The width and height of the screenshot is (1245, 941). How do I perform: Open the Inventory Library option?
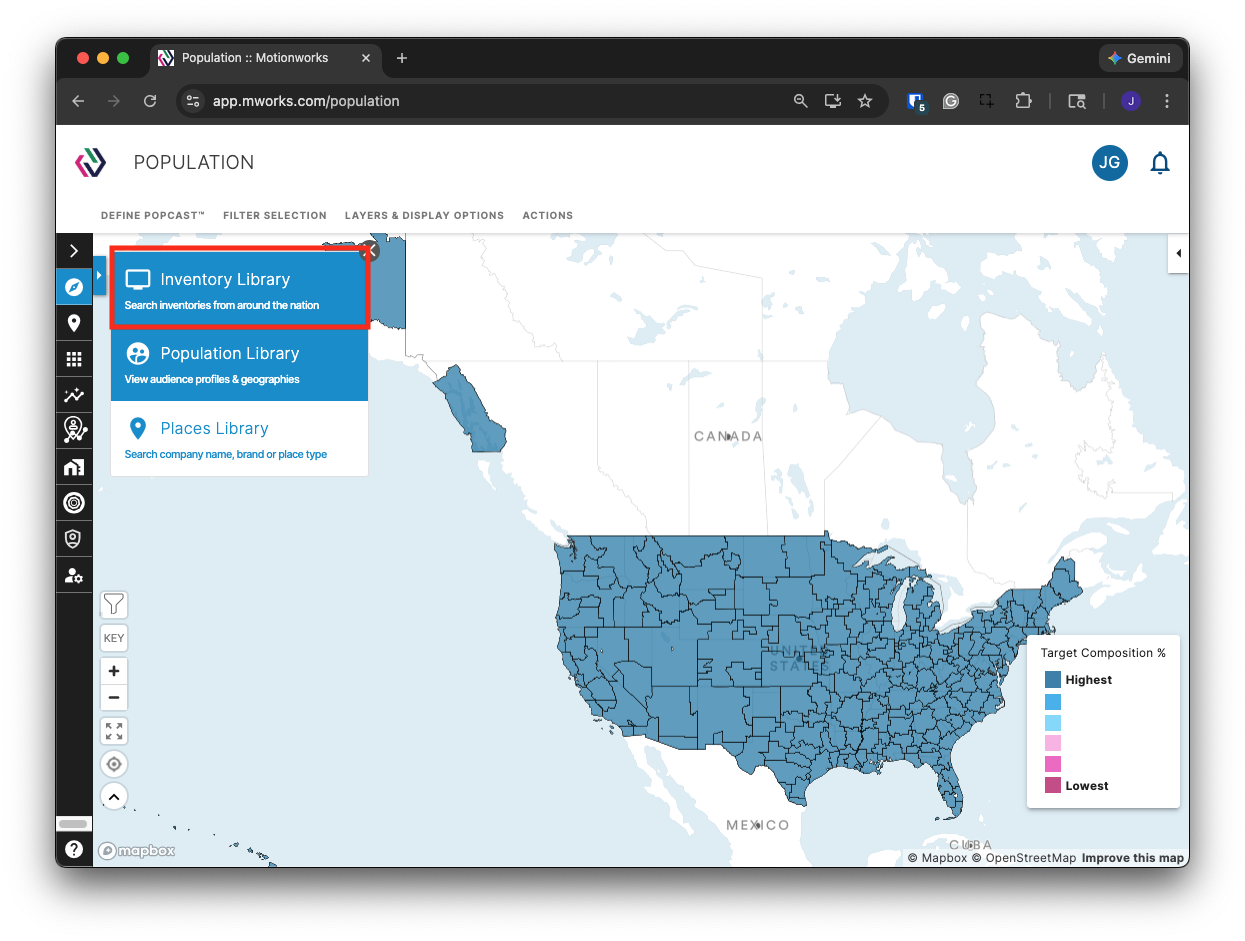[x=240, y=290]
